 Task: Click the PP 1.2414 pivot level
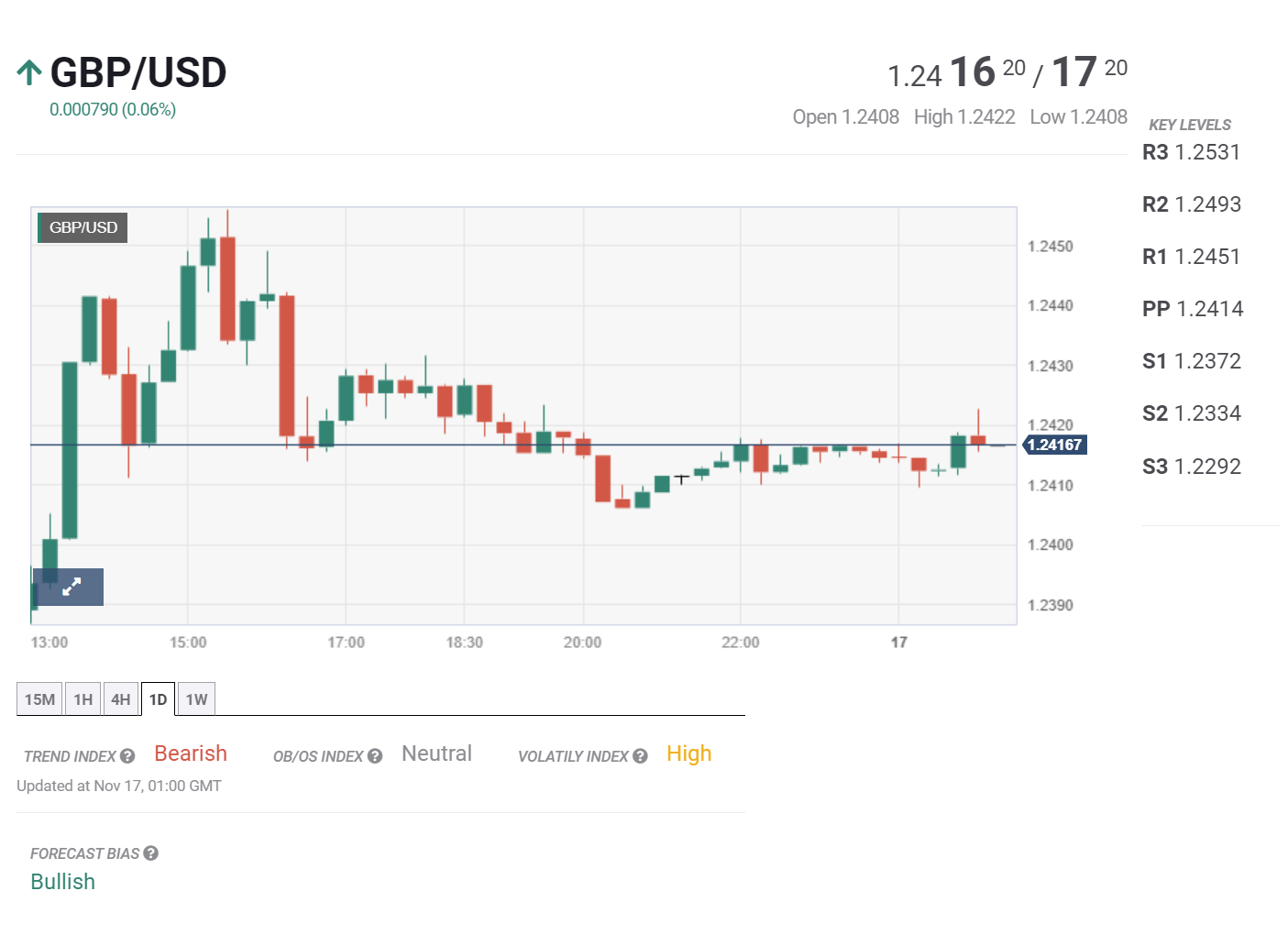(1193, 309)
